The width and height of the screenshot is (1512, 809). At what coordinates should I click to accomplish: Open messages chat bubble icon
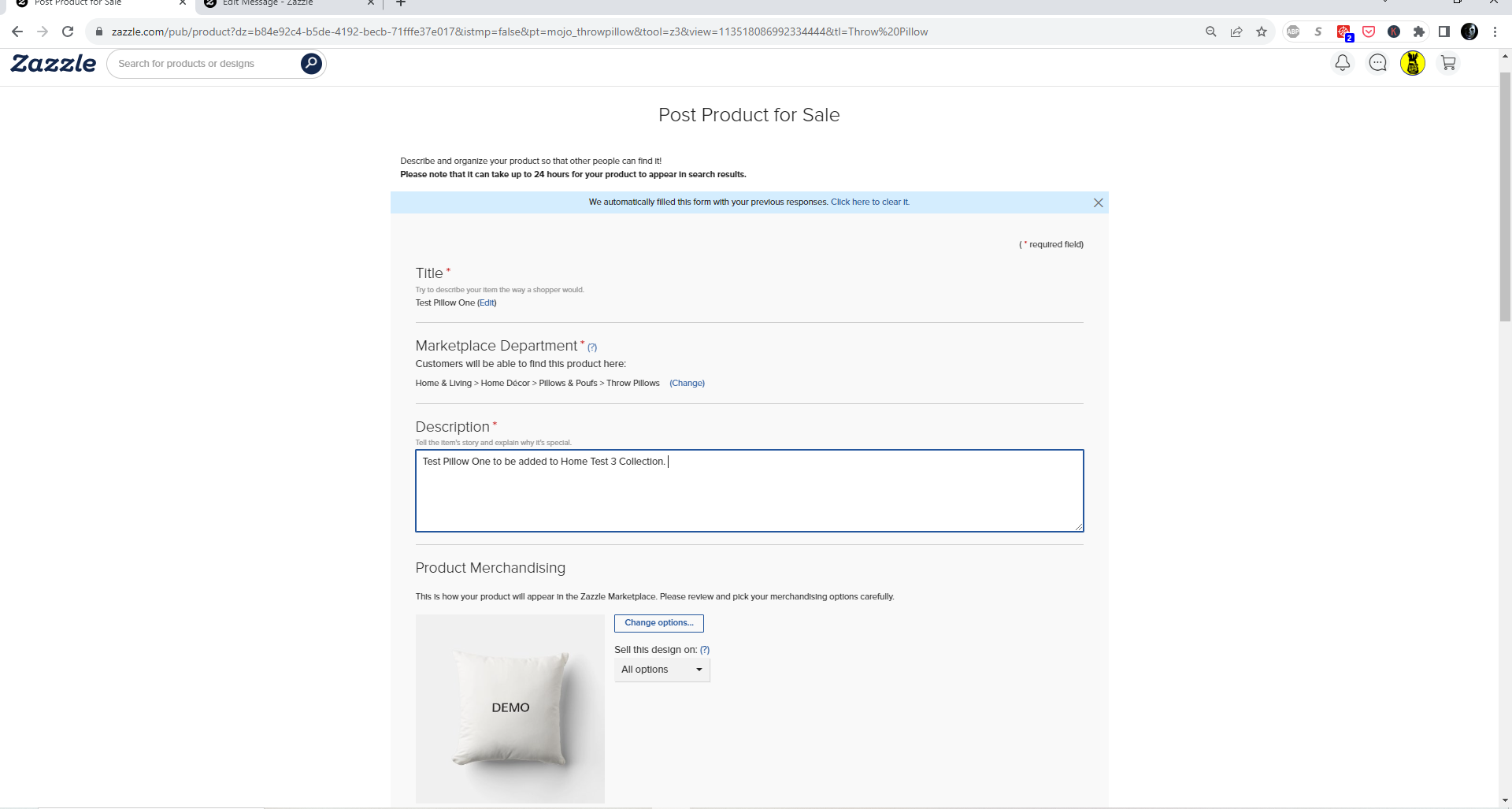pos(1377,63)
